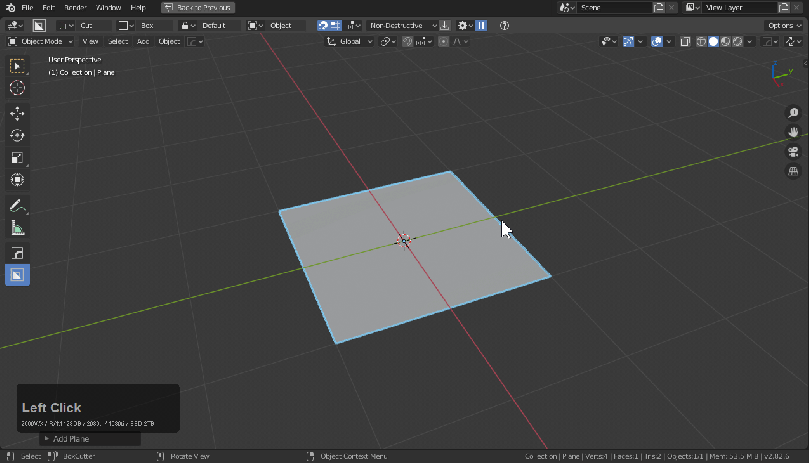Select the Rotate tool

click(x=17, y=136)
